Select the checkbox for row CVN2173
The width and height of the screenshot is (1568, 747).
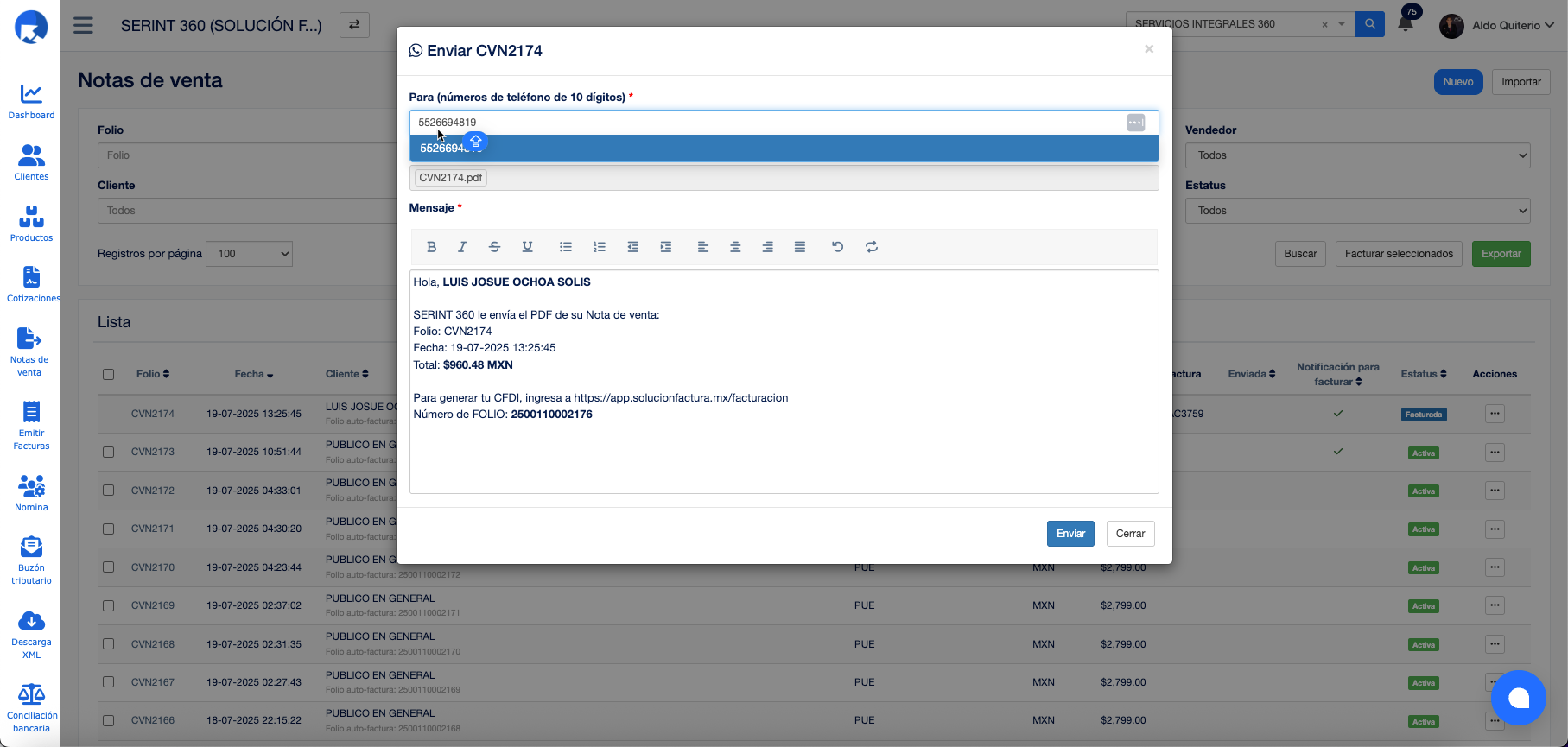point(108,452)
